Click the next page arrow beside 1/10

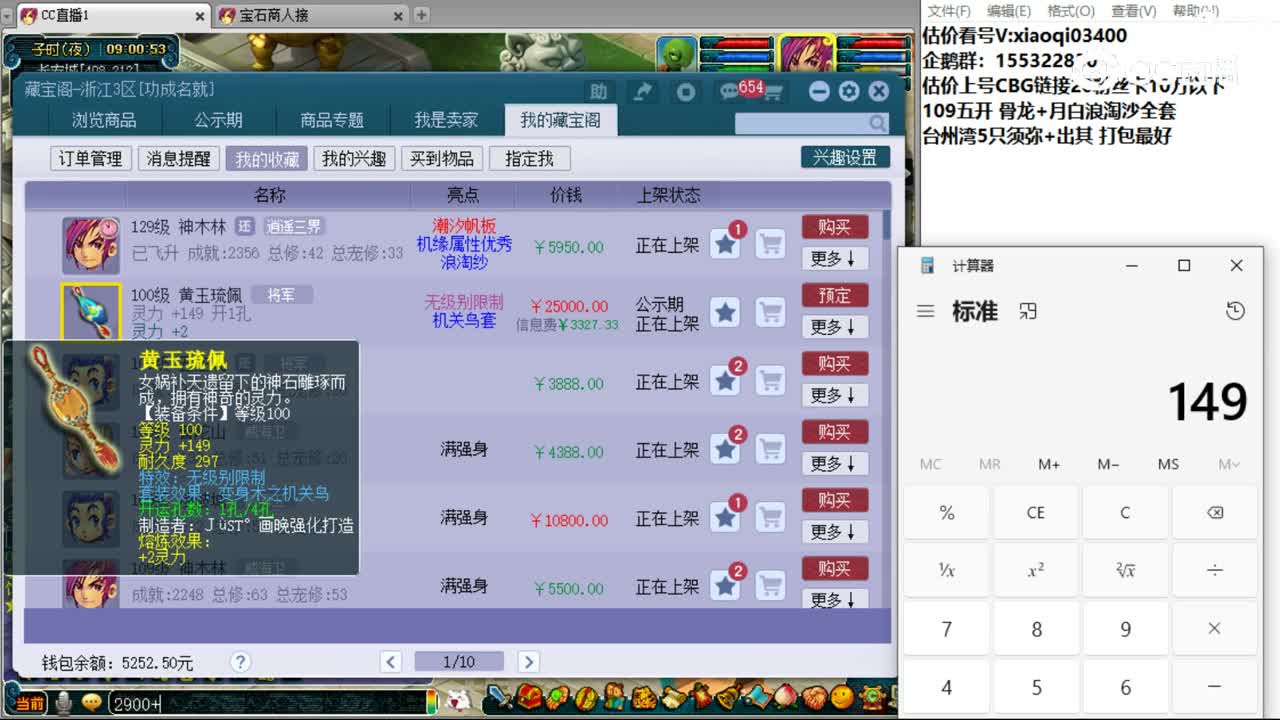[x=528, y=661]
